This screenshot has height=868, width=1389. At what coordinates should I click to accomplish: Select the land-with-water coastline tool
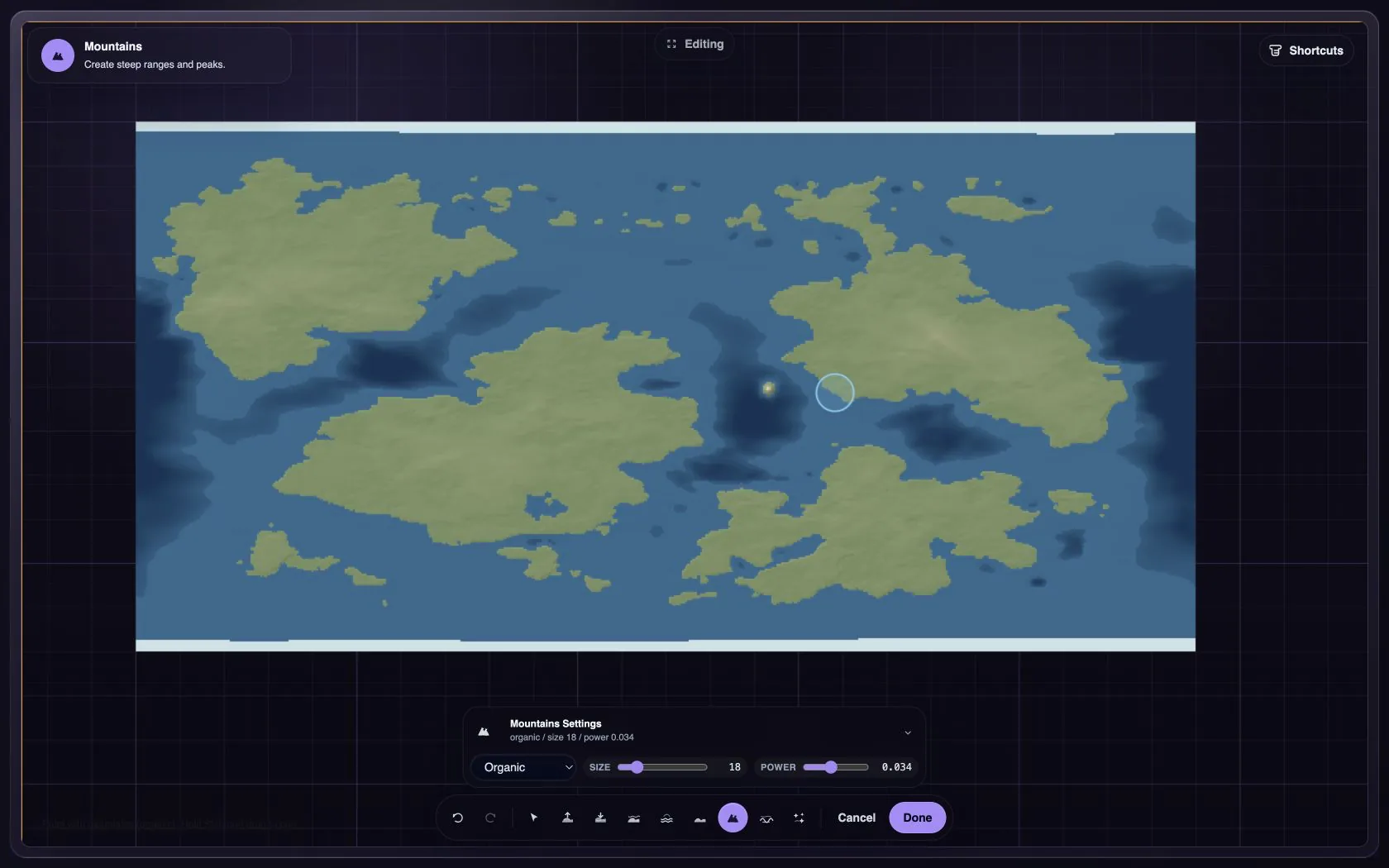pyautogui.click(x=633, y=818)
